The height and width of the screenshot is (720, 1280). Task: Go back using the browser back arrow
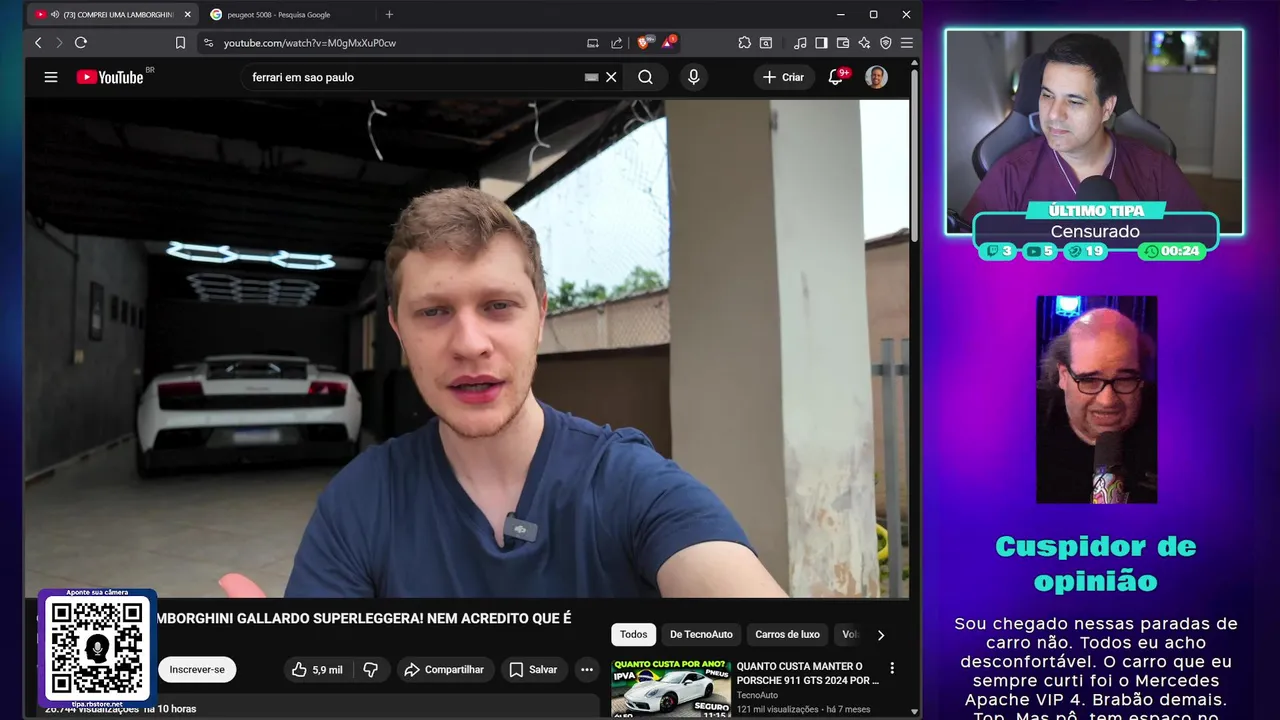click(x=38, y=43)
